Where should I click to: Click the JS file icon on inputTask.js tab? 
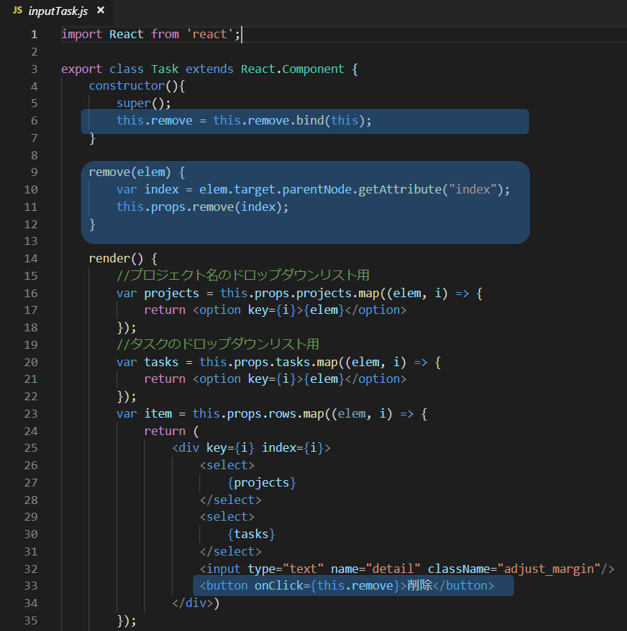[x=17, y=10]
